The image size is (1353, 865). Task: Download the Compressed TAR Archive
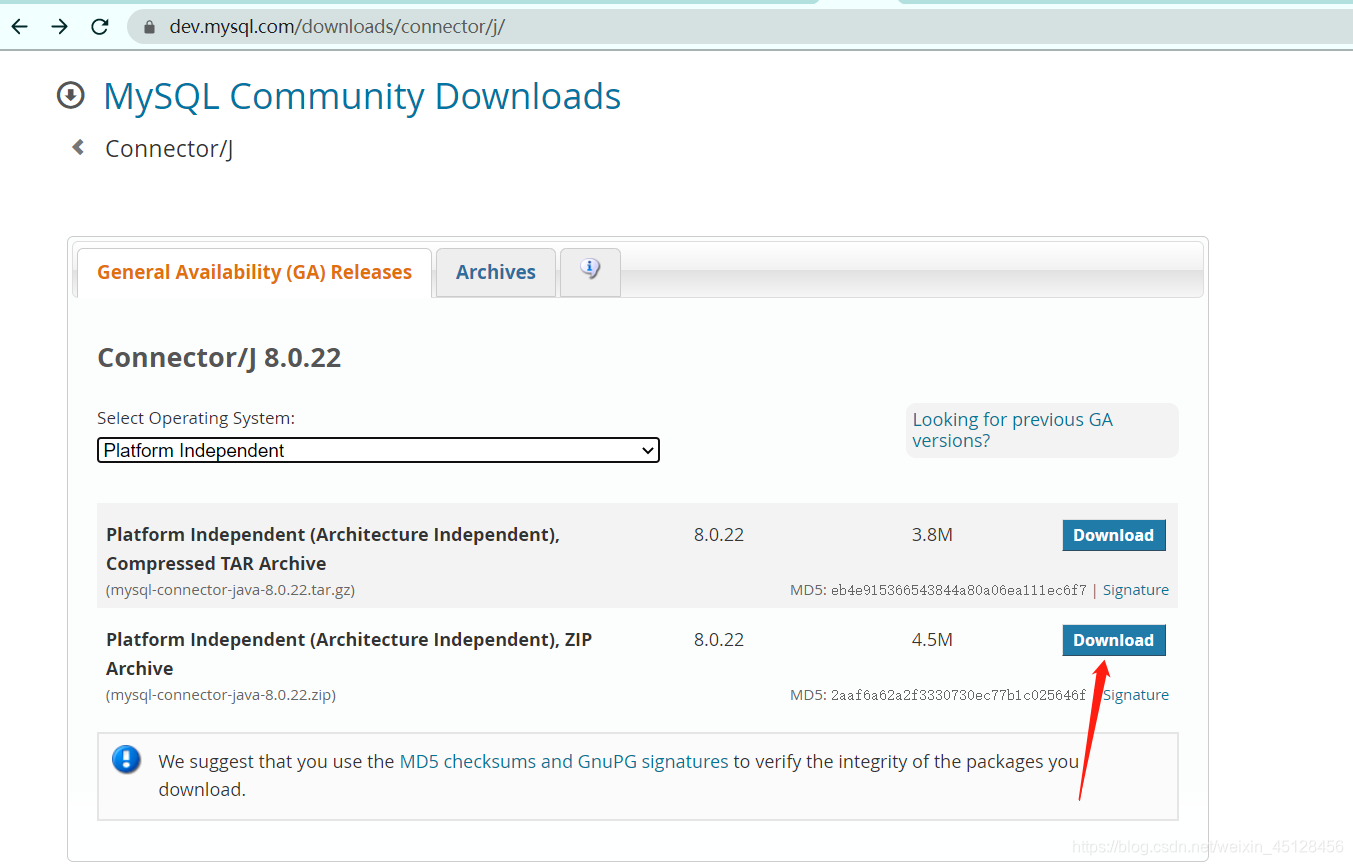(1113, 535)
